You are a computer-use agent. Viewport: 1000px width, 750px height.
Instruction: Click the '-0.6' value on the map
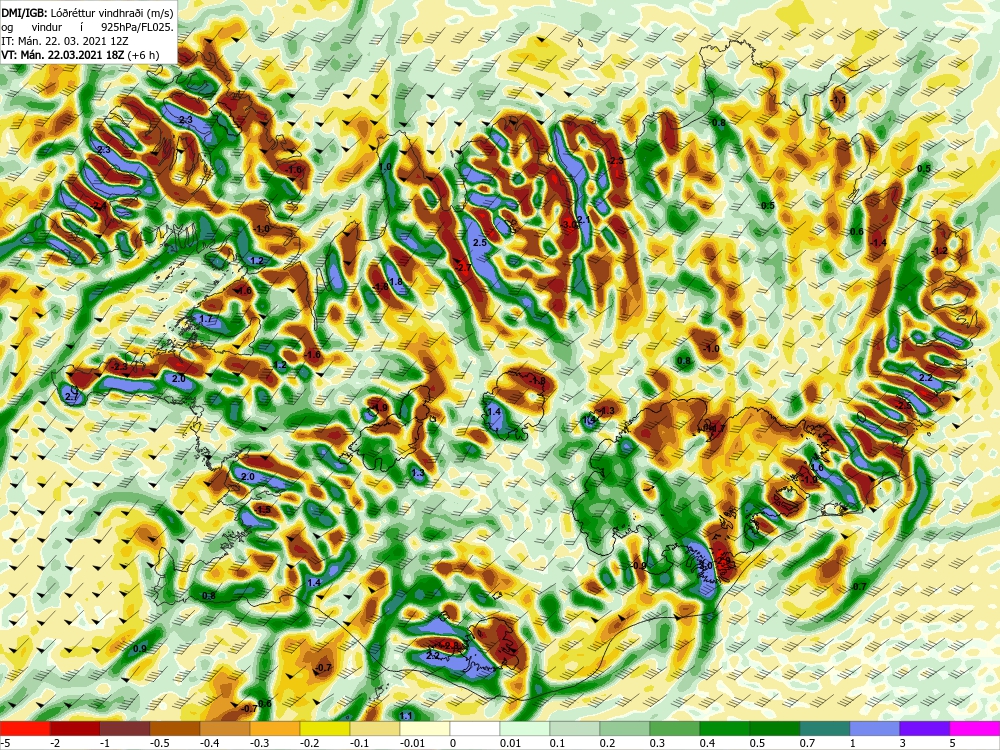[x=857, y=232]
